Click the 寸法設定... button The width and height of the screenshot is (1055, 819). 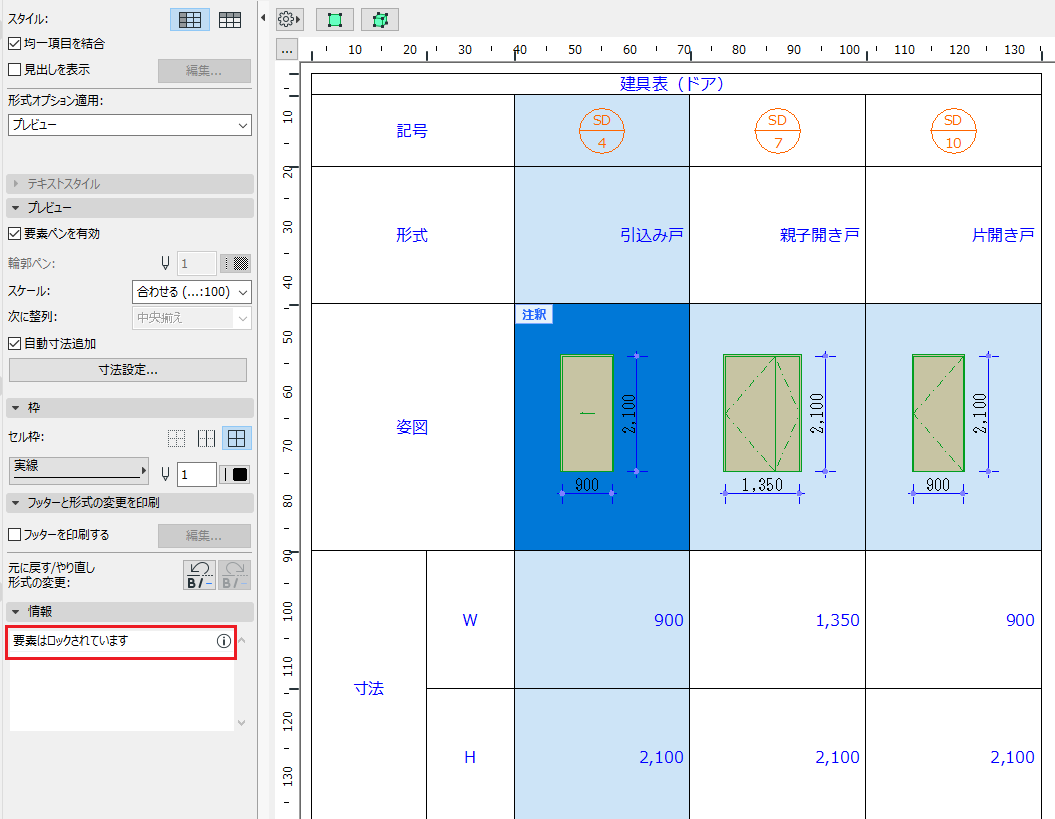point(128,370)
